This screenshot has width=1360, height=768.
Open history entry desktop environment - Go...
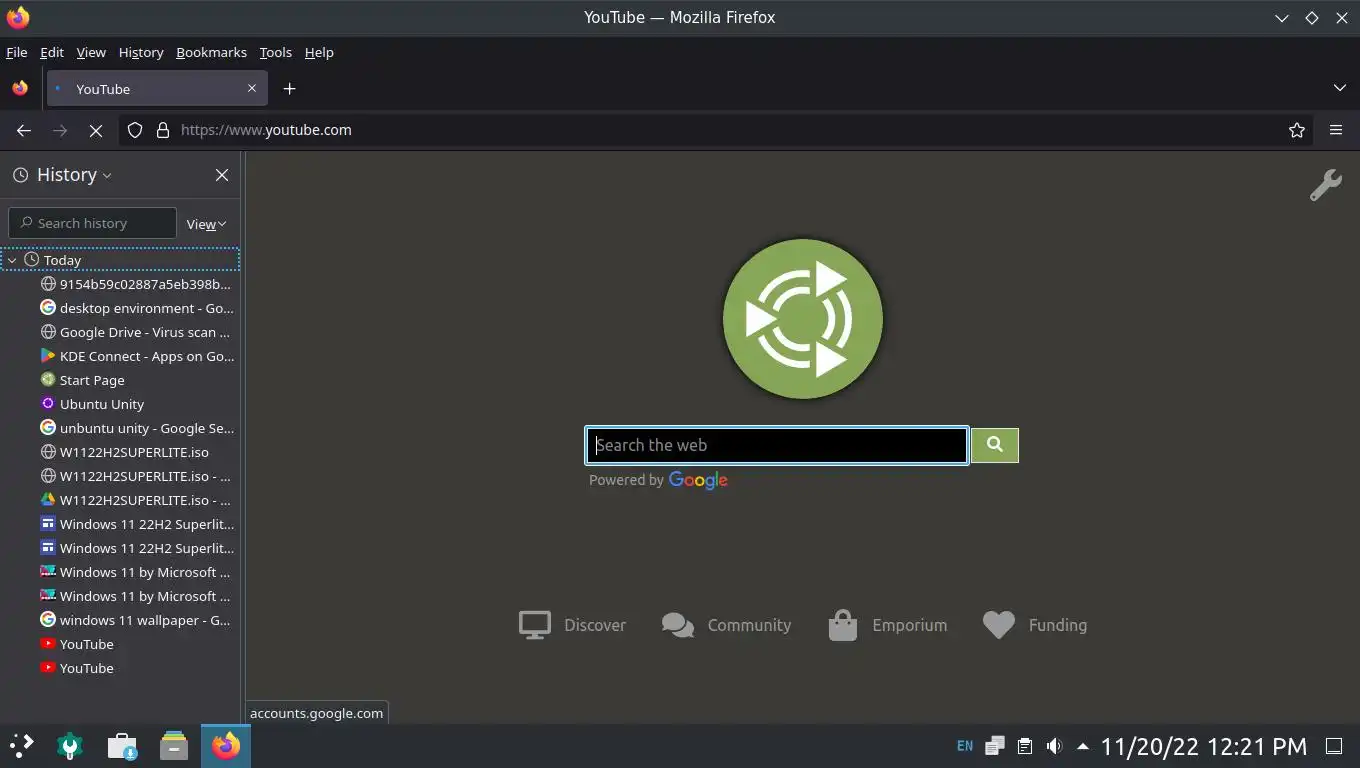pos(136,308)
